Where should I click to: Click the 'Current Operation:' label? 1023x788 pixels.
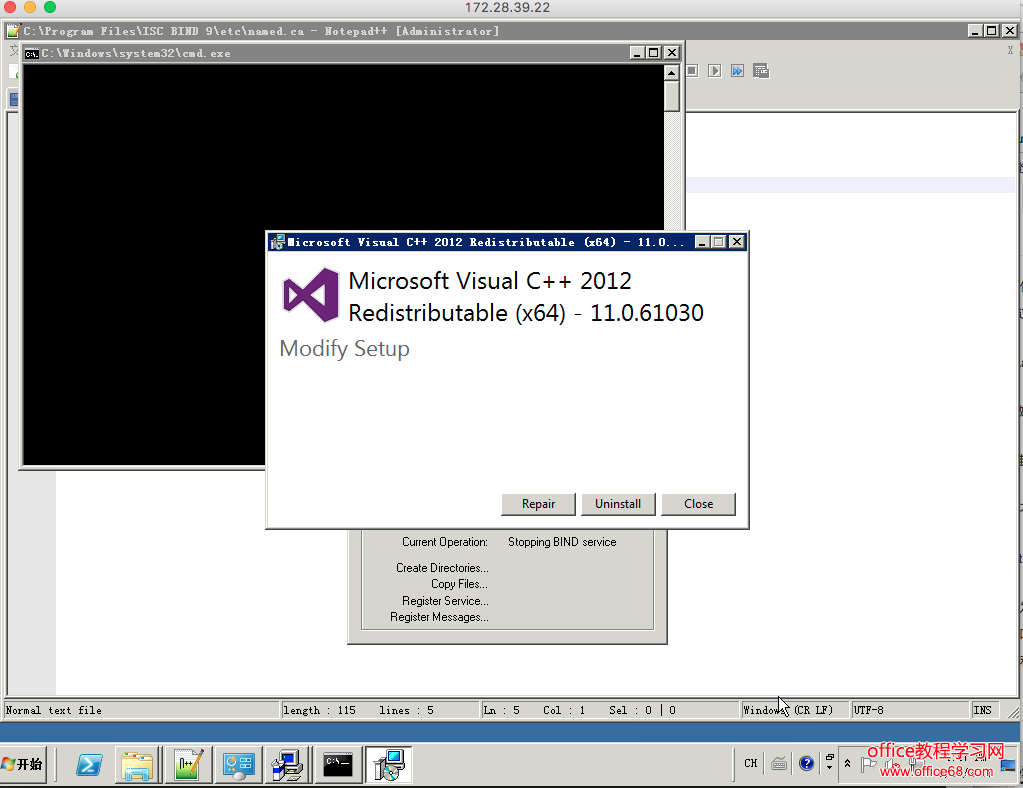tap(444, 542)
